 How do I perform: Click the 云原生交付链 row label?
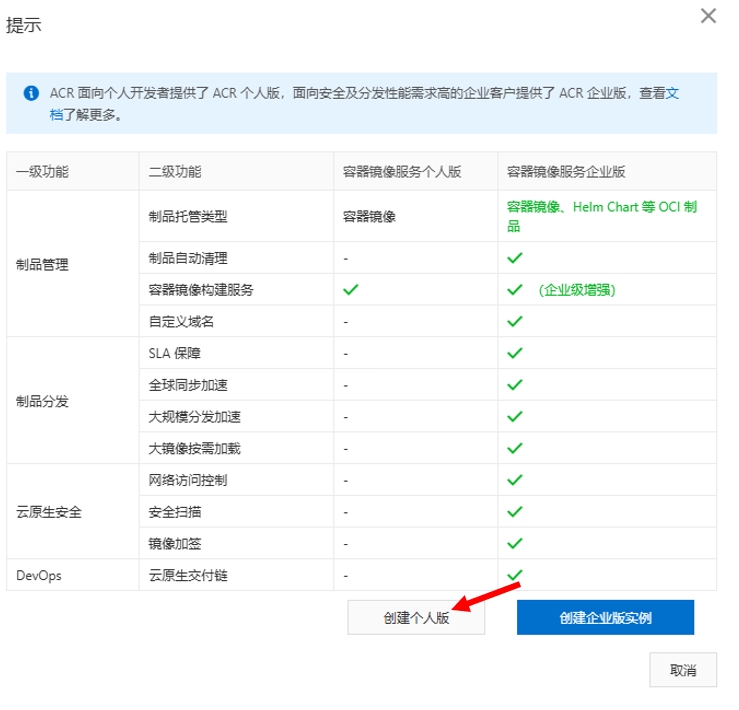tap(188, 575)
